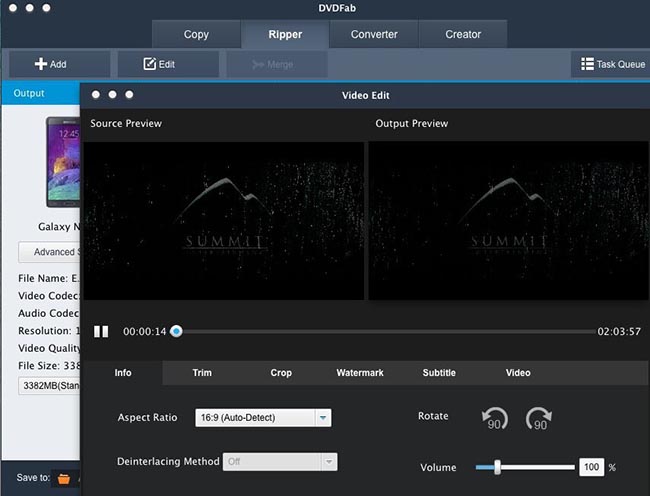Open the Task Queue list
The height and width of the screenshot is (496, 650).
[x=611, y=64]
